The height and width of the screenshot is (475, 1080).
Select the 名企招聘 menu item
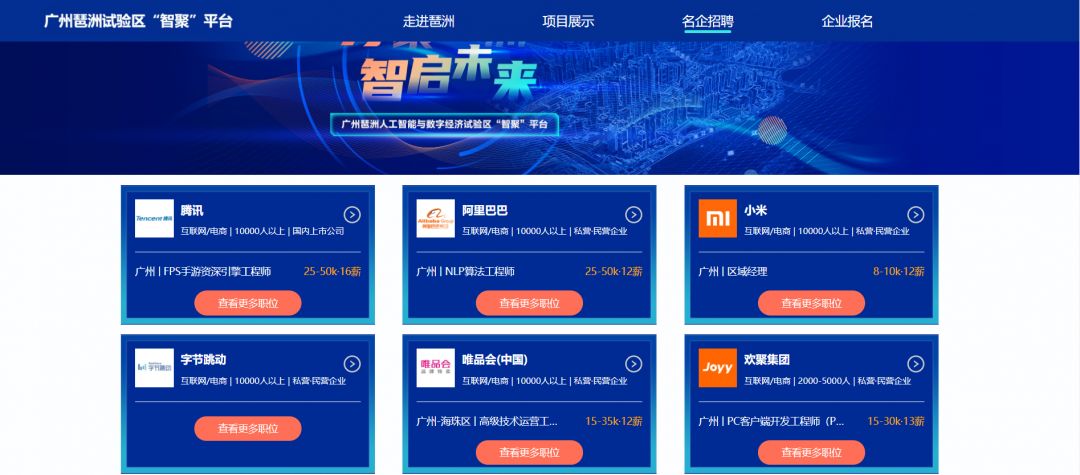coord(707,21)
